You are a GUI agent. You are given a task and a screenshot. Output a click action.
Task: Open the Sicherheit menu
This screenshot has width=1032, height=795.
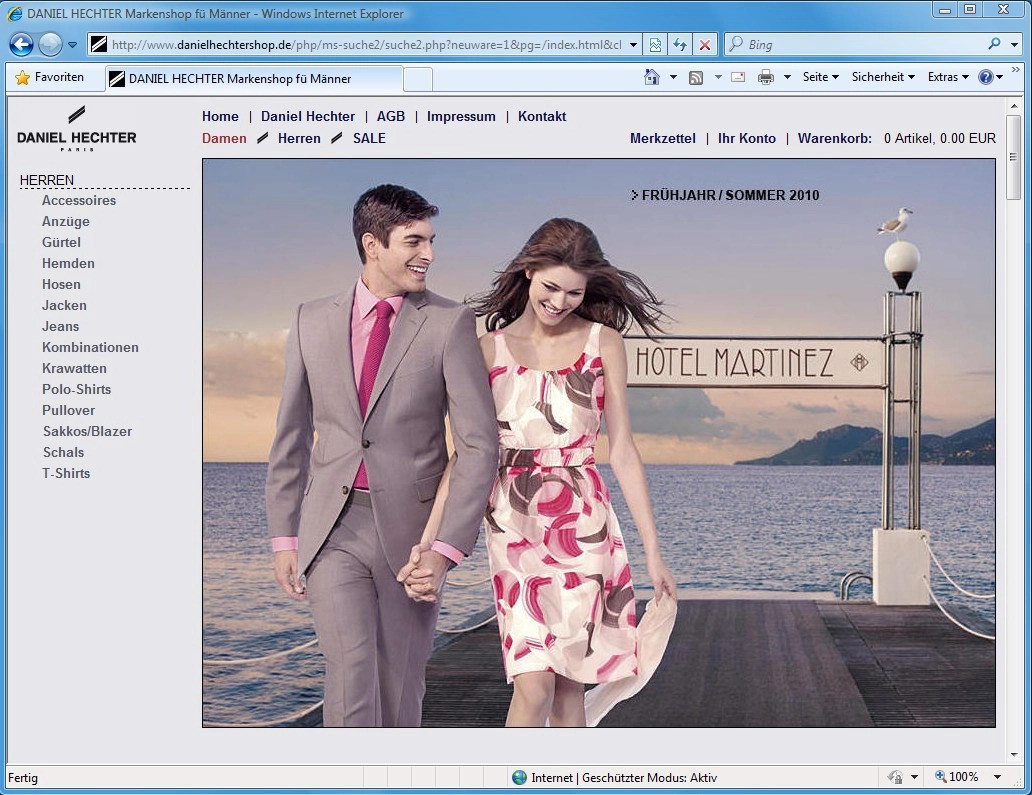[x=883, y=77]
